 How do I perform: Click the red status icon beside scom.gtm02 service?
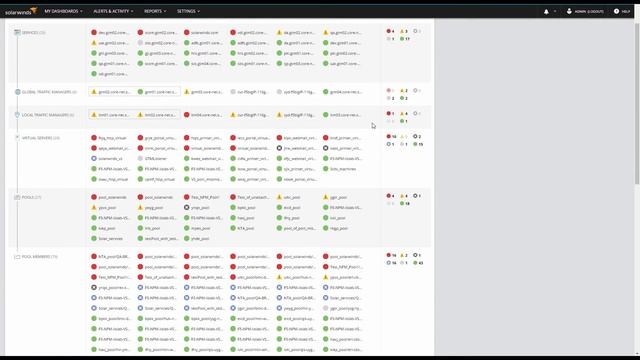coord(140,32)
